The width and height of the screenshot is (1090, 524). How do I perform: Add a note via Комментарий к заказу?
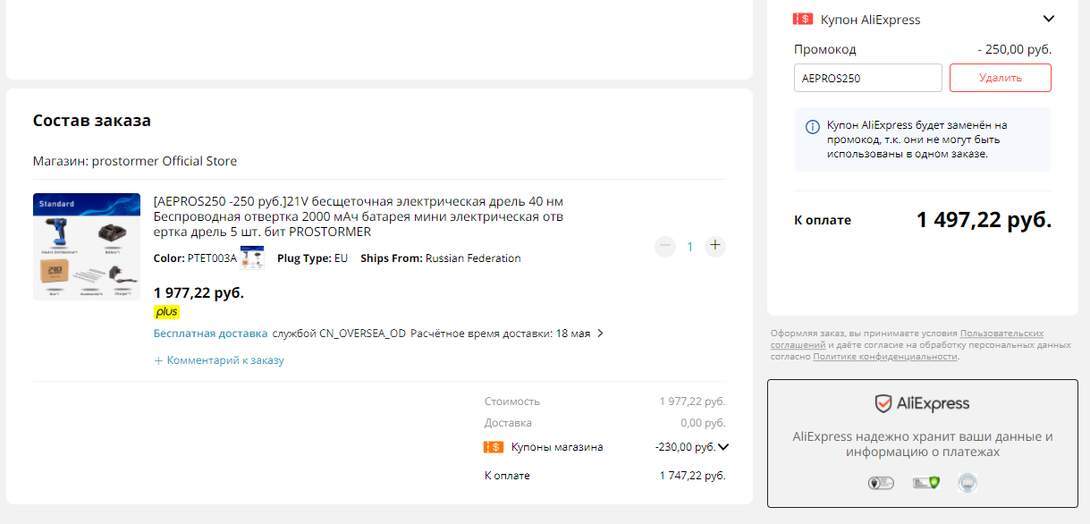tap(219, 360)
